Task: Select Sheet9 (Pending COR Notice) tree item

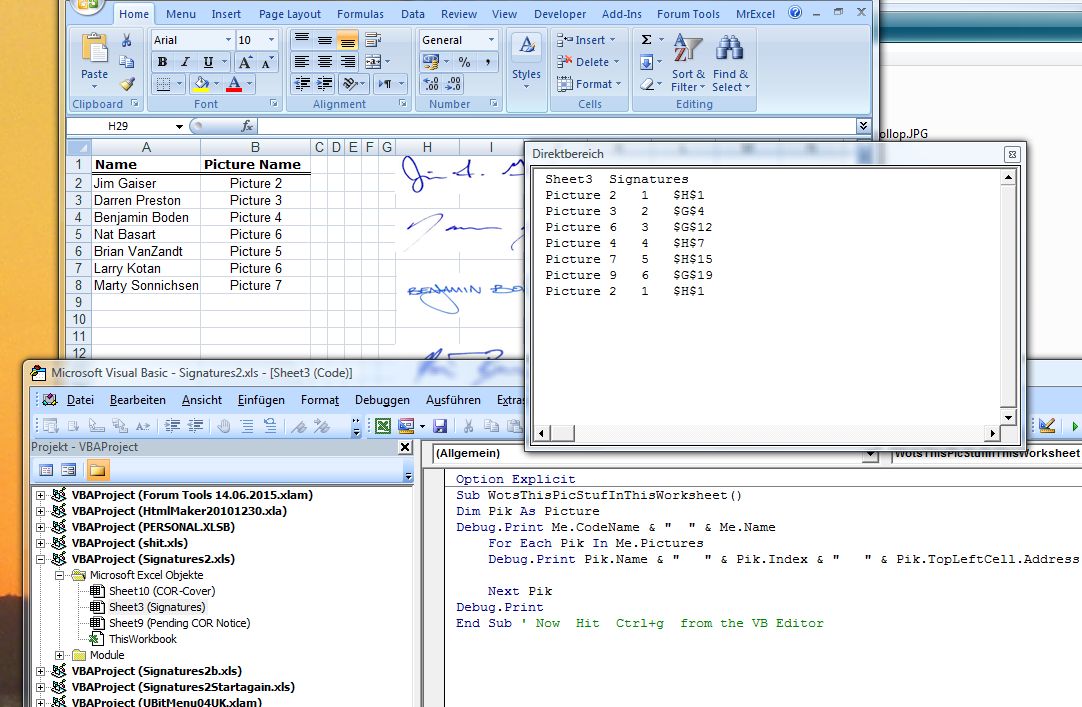Action: point(179,624)
